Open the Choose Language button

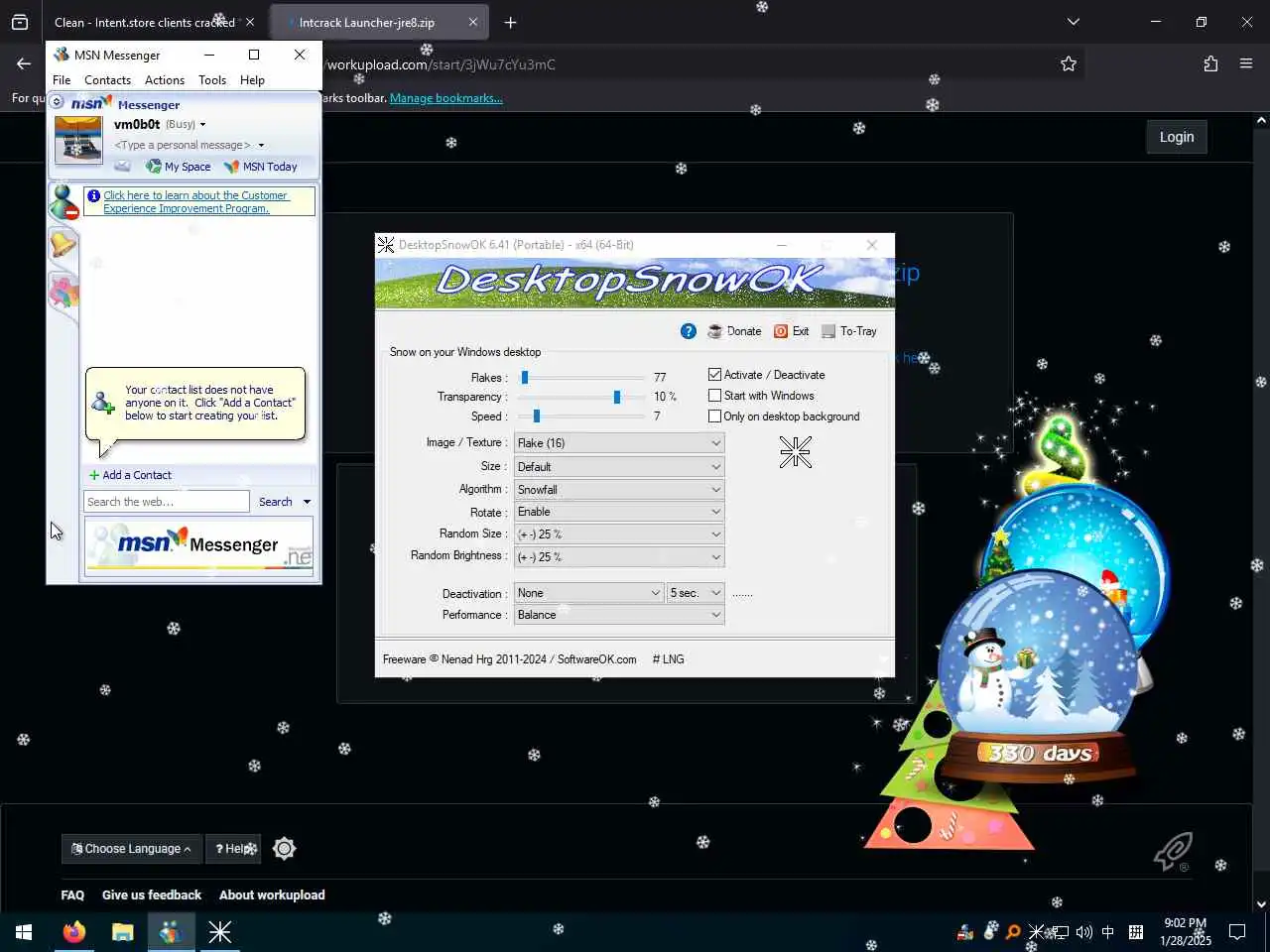pos(131,849)
